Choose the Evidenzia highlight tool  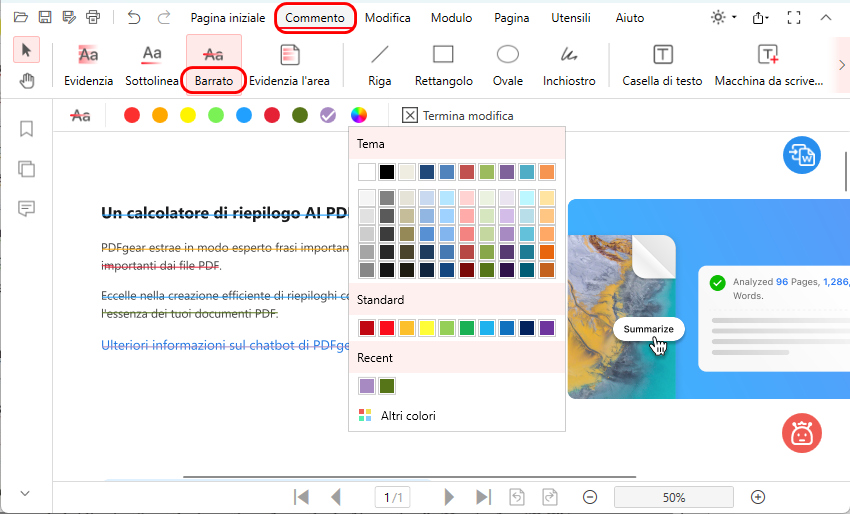point(88,66)
